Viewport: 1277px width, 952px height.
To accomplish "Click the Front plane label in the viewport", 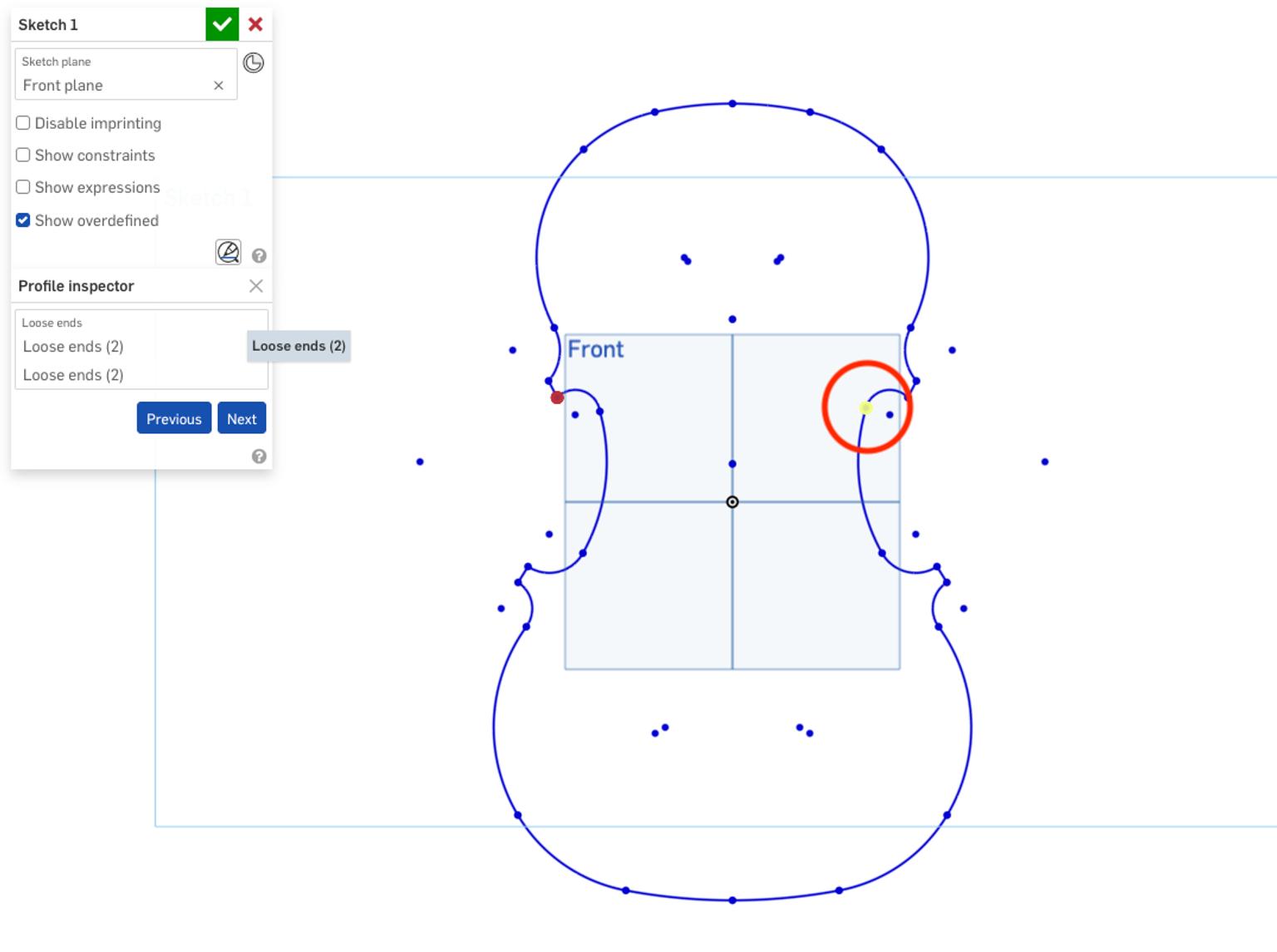I will click(595, 349).
